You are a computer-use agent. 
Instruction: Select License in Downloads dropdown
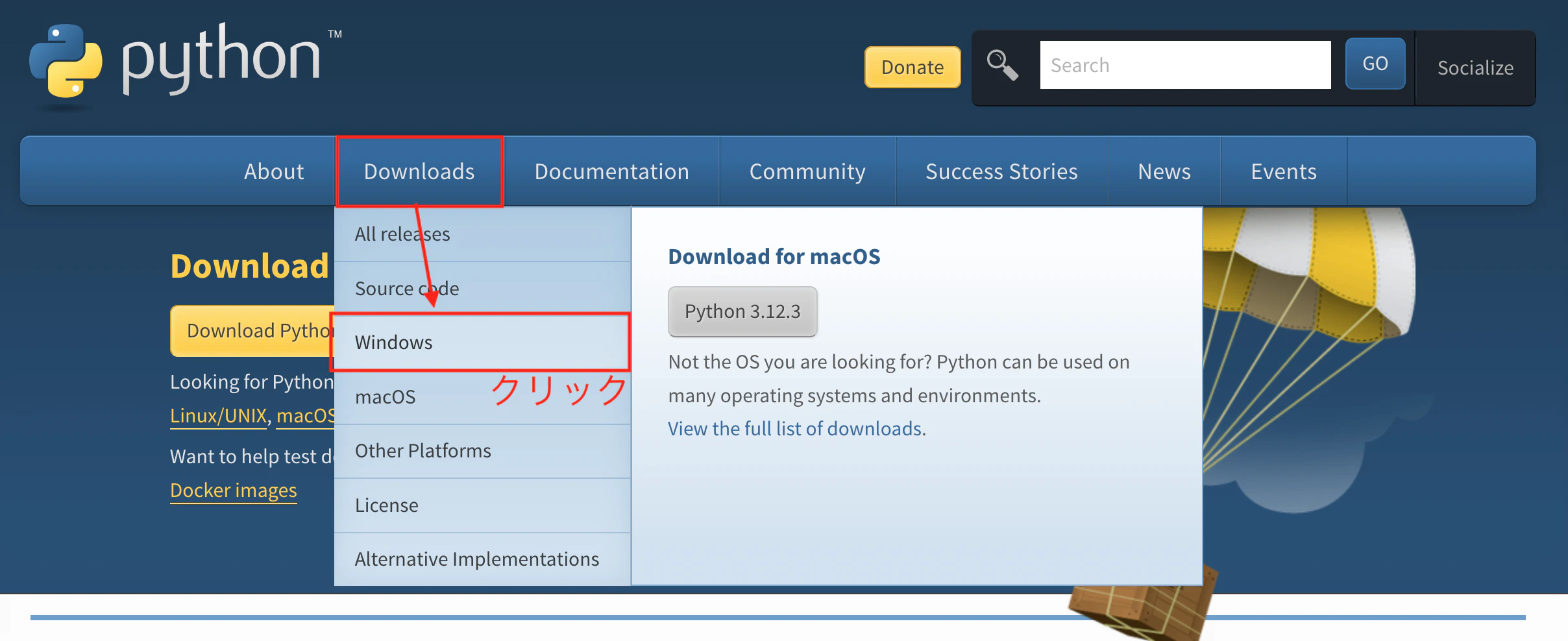(x=482, y=505)
